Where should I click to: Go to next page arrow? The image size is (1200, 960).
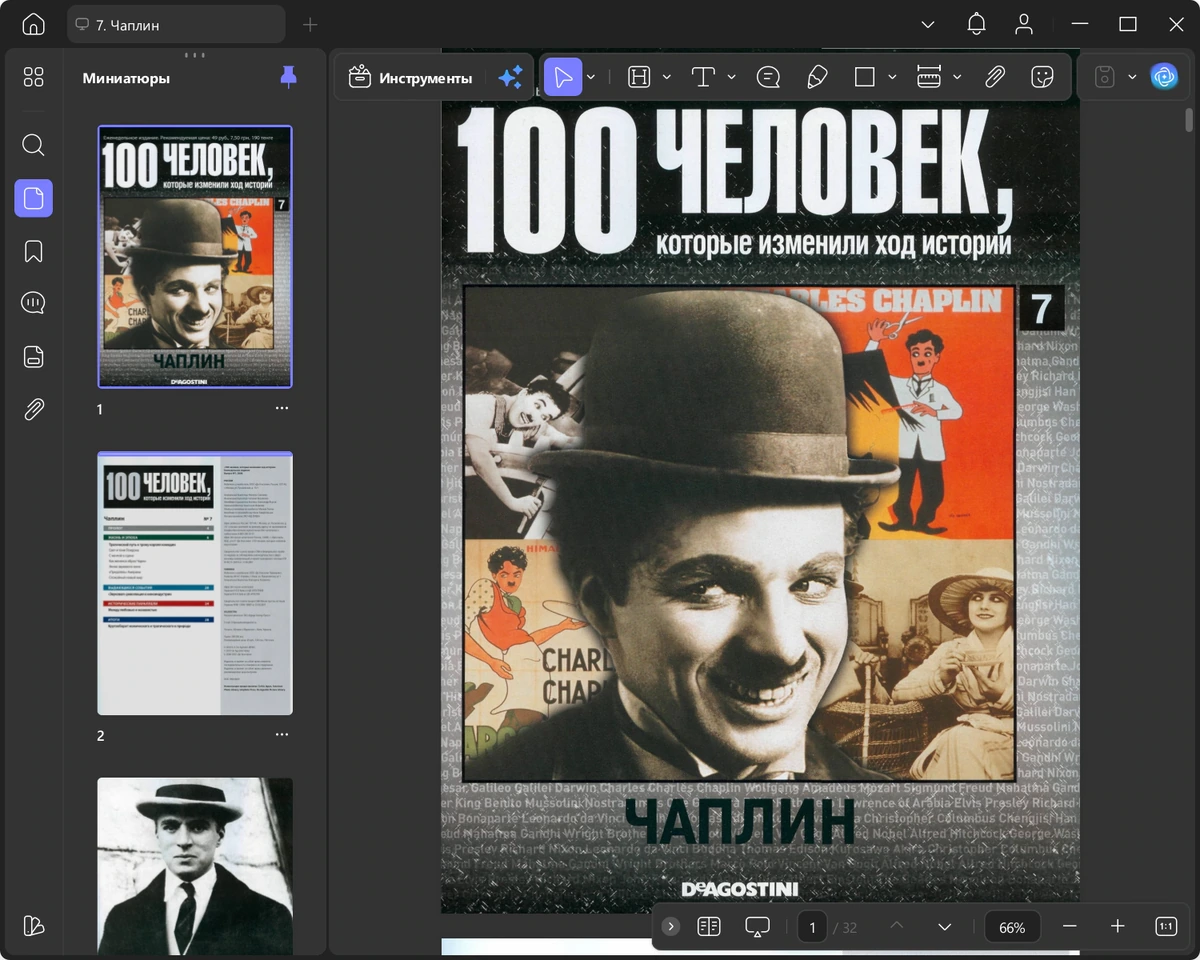coord(944,927)
